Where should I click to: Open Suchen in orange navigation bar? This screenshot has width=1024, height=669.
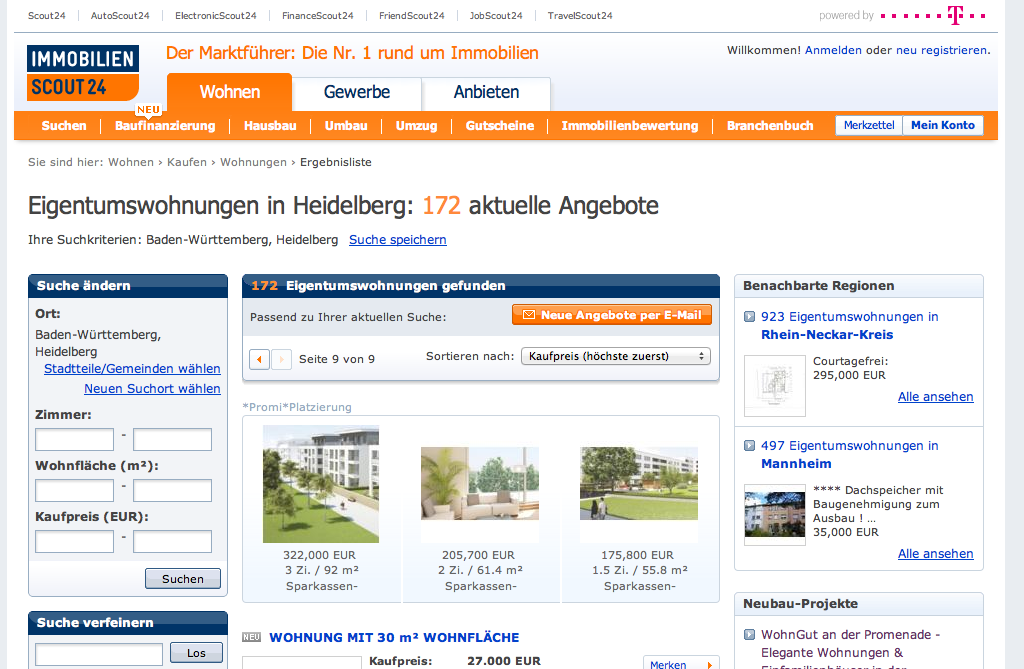click(x=64, y=125)
